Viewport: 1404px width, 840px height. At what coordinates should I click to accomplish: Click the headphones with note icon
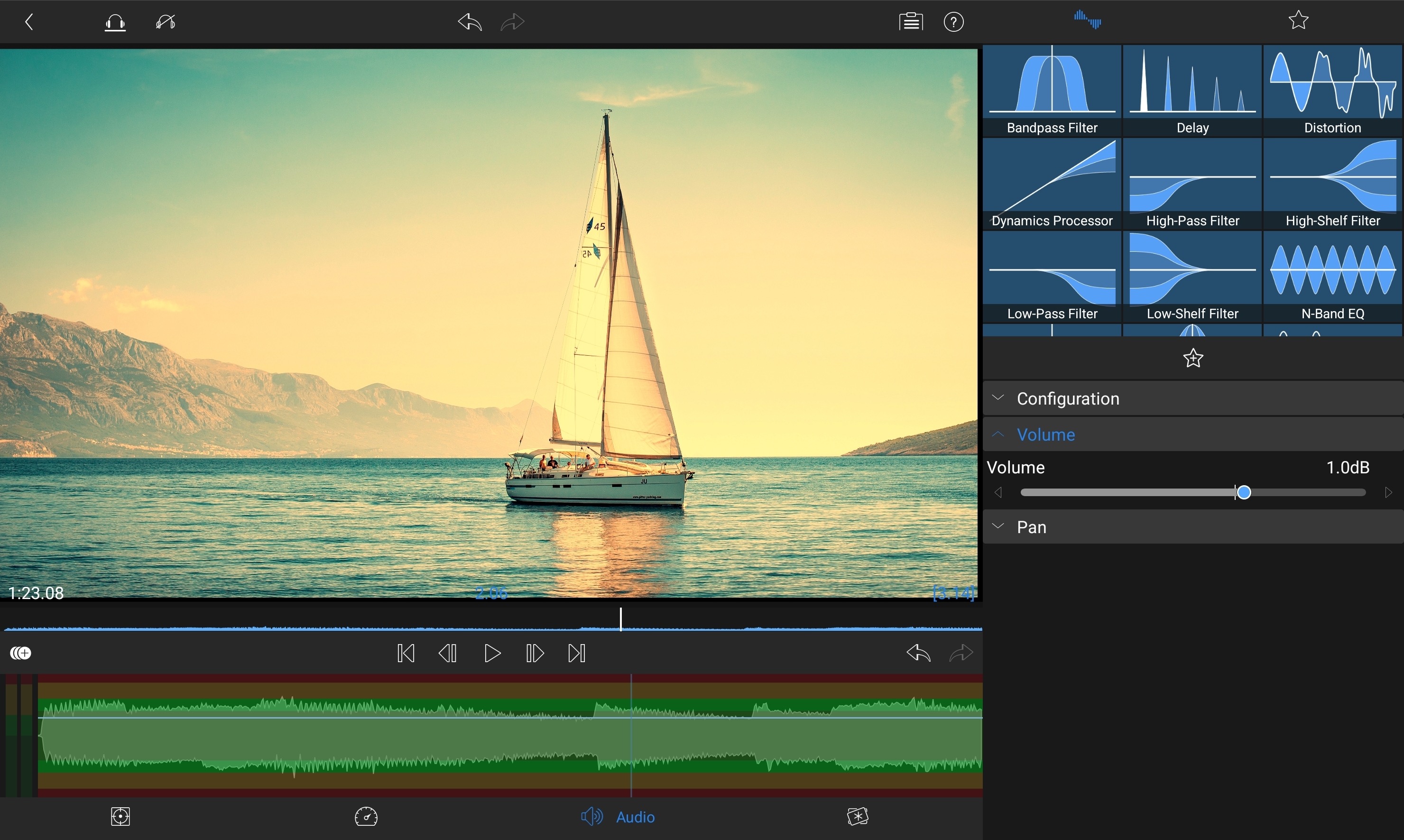165,22
